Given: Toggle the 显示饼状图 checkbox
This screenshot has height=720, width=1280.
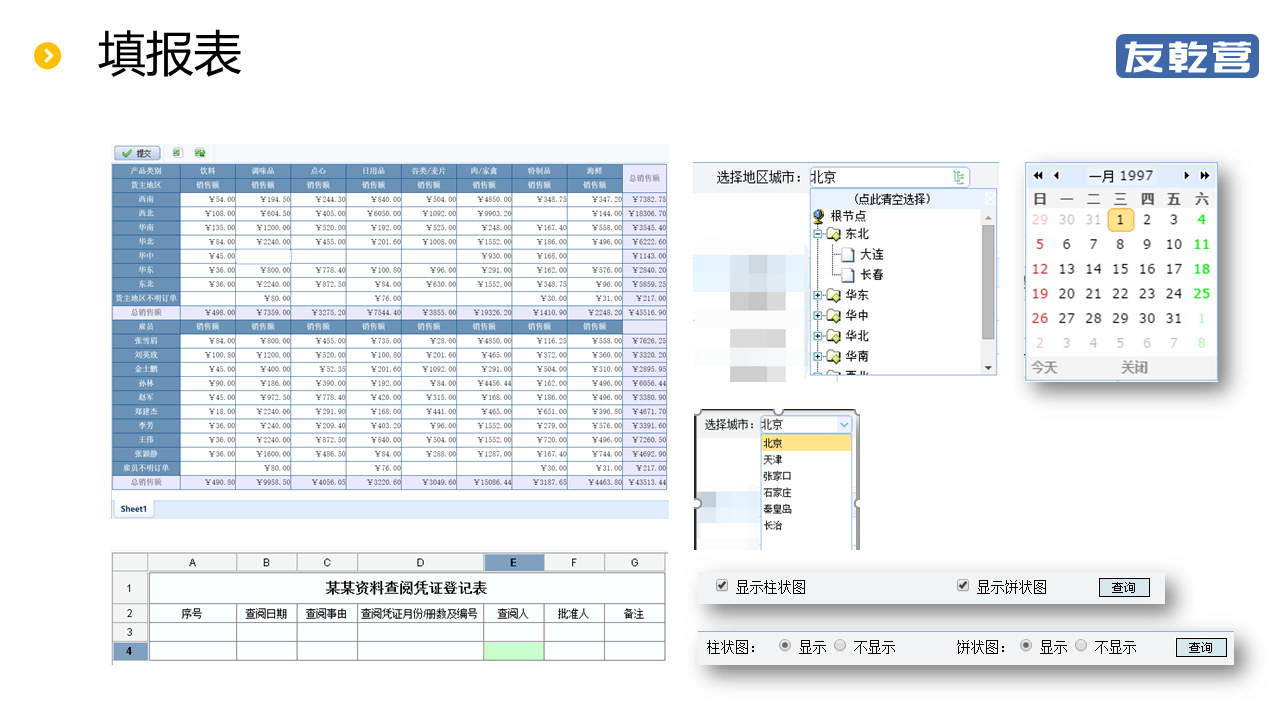Looking at the screenshot, I should click(963, 586).
